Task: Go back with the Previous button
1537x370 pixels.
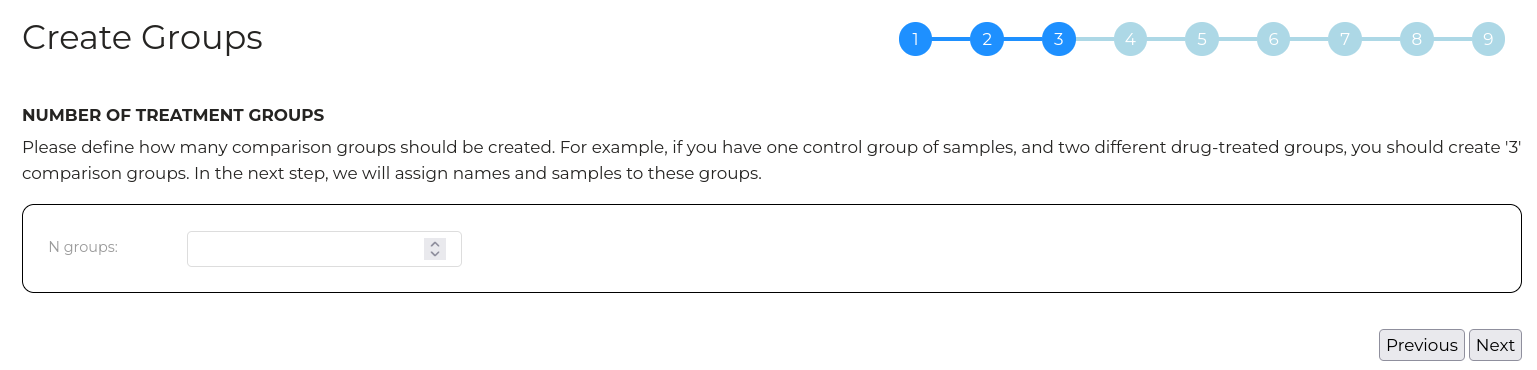Action: [x=1421, y=345]
